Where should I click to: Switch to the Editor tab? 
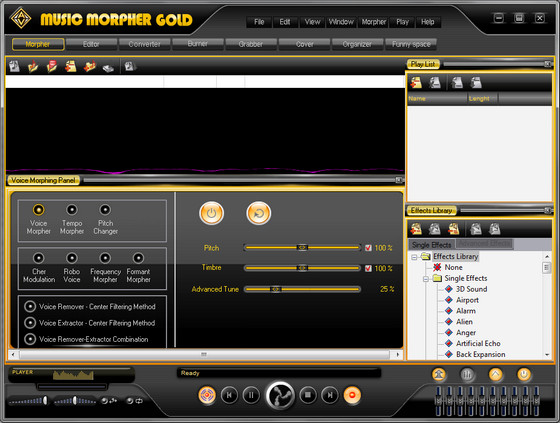(x=91, y=44)
